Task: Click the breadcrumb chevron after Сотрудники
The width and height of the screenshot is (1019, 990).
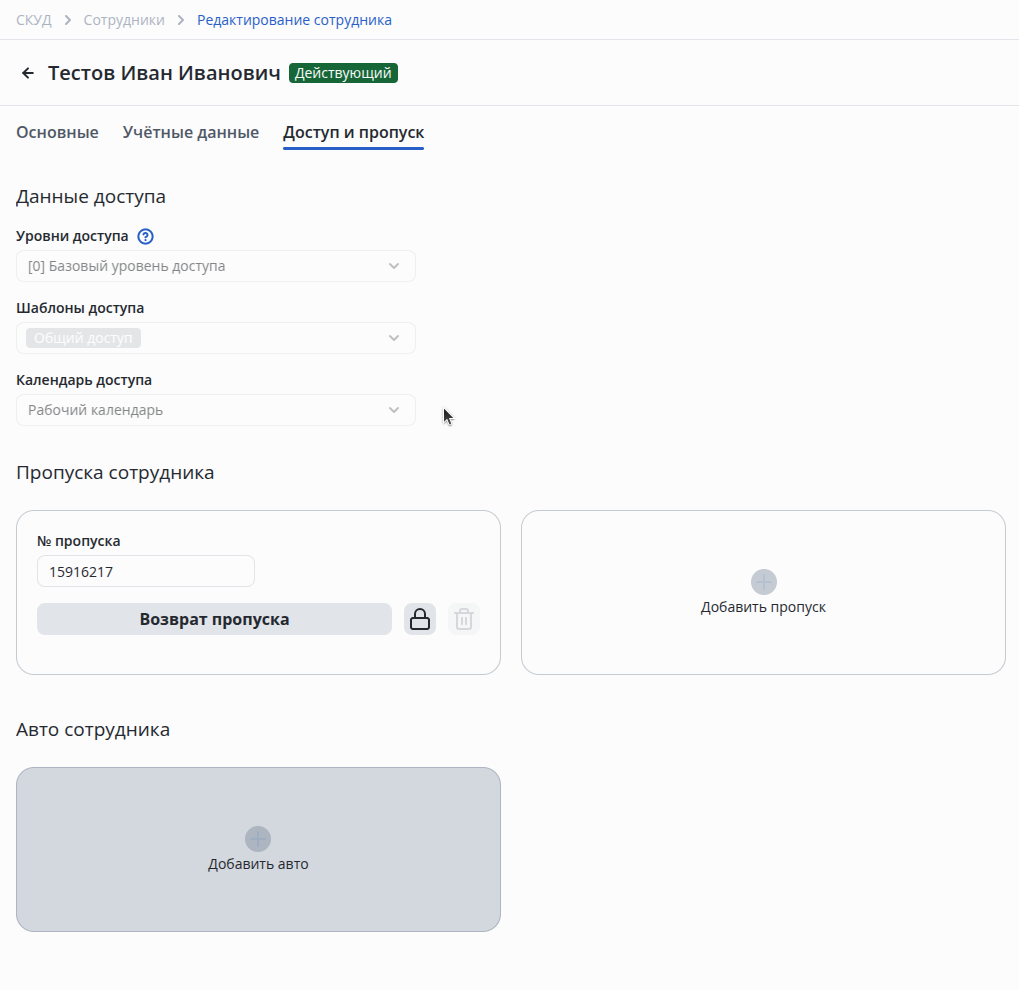Action: tap(181, 20)
